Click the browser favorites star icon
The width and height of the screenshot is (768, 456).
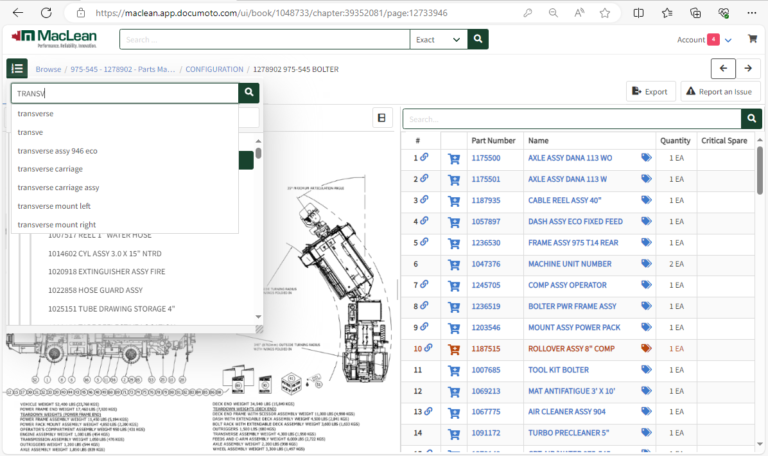coord(604,13)
